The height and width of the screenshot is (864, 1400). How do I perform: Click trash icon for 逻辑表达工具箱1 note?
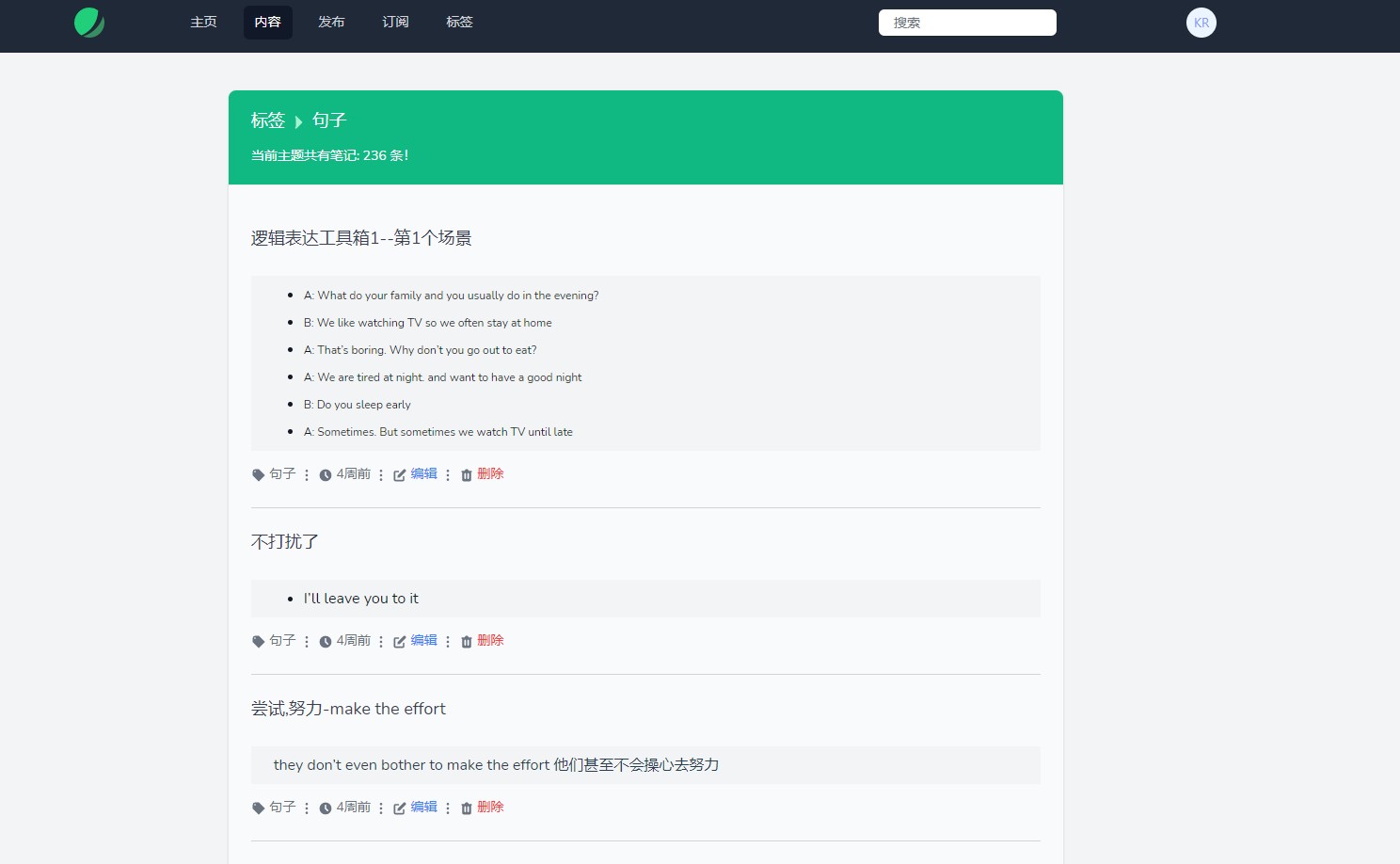pyautogui.click(x=466, y=475)
